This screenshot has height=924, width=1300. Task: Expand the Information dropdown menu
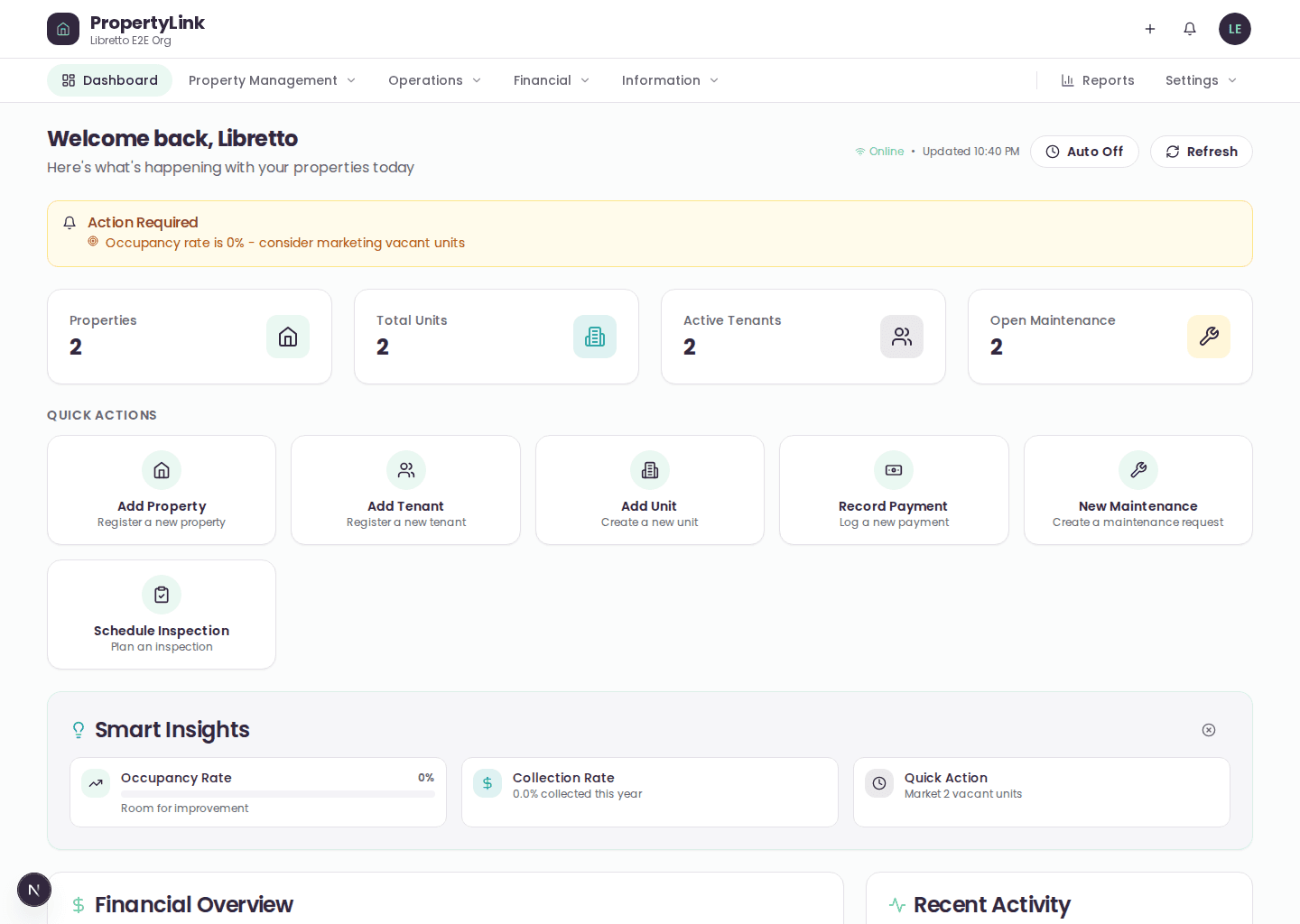tap(670, 80)
